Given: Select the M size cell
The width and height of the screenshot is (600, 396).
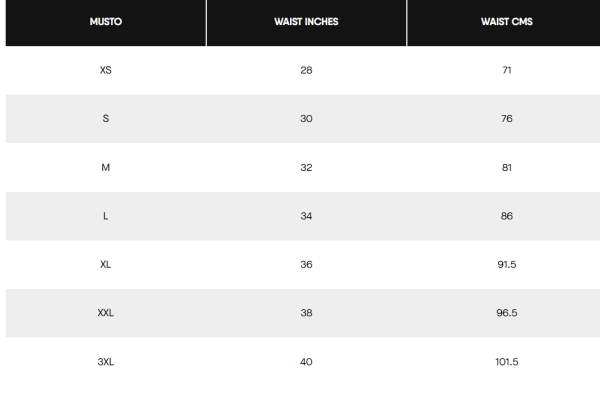Looking at the screenshot, I should [x=106, y=168].
